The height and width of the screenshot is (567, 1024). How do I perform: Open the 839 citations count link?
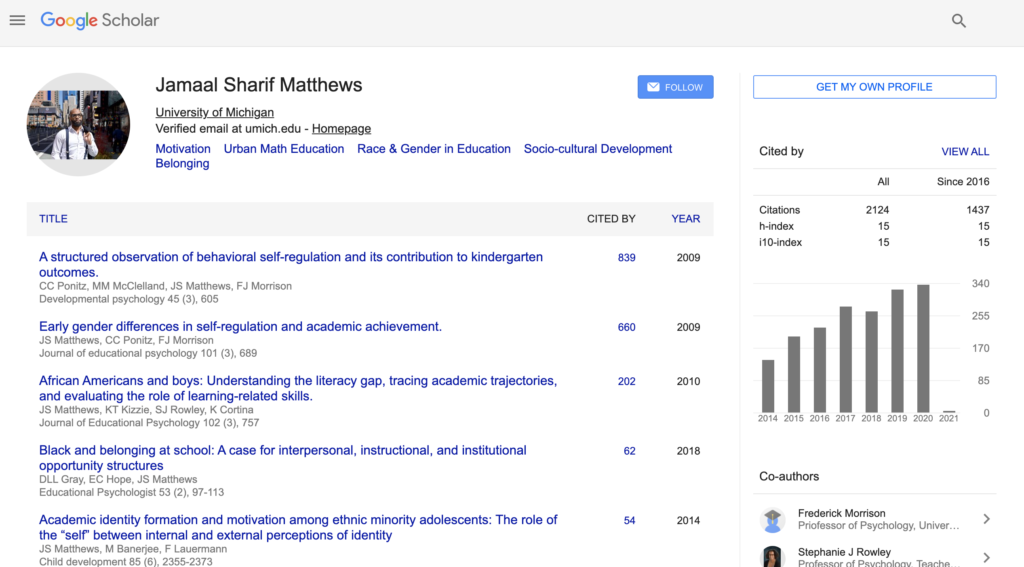[x=626, y=258]
